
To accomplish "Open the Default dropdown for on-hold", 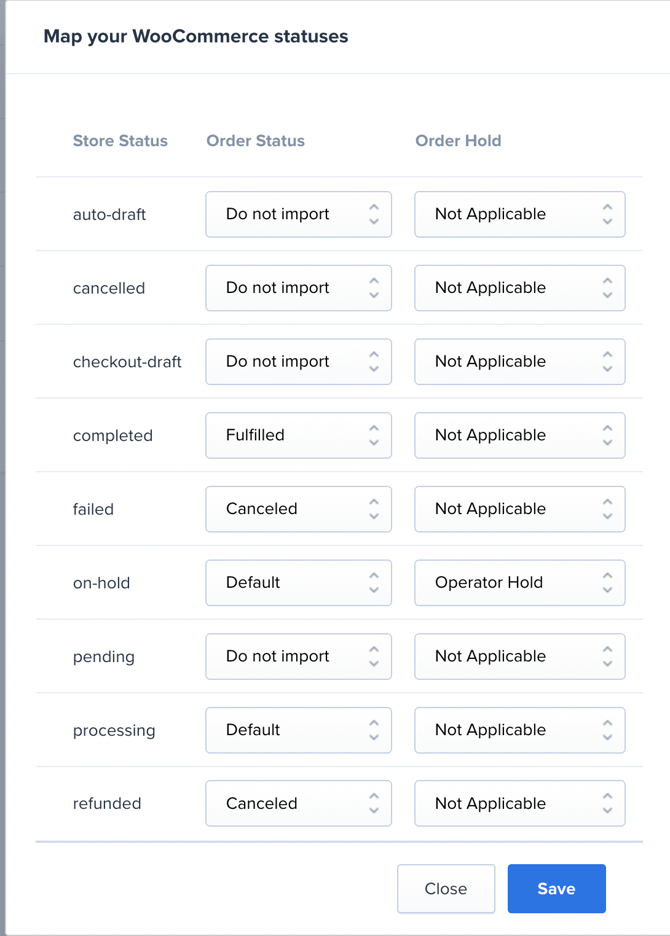I will (x=298, y=582).
